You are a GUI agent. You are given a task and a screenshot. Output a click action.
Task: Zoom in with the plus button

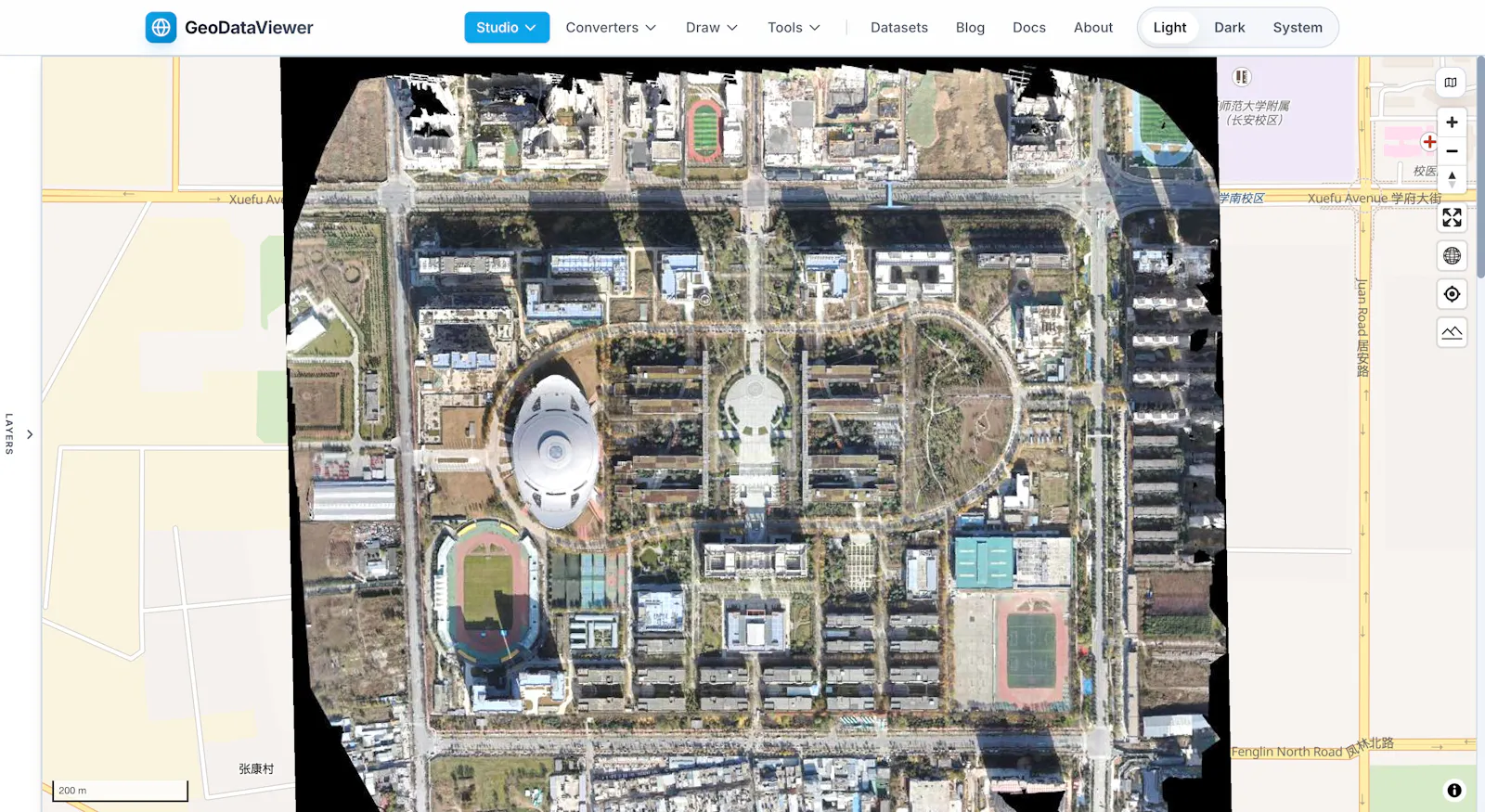point(1452,122)
